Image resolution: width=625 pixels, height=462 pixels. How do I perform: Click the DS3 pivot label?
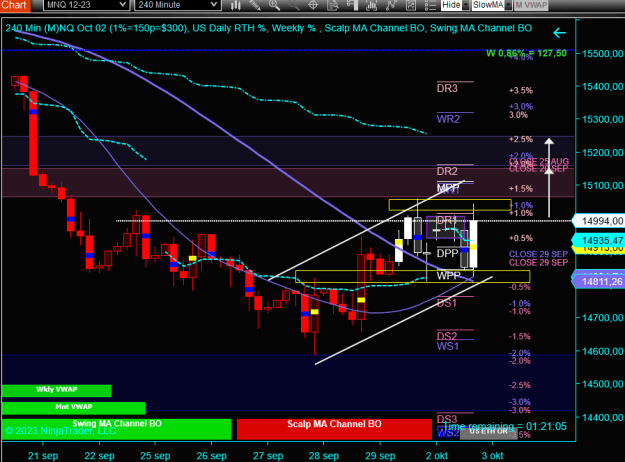pyautogui.click(x=447, y=419)
